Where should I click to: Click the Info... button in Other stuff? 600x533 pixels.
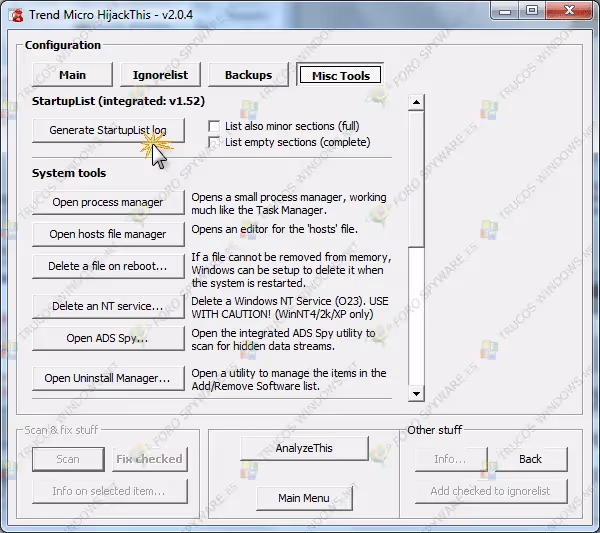point(451,459)
